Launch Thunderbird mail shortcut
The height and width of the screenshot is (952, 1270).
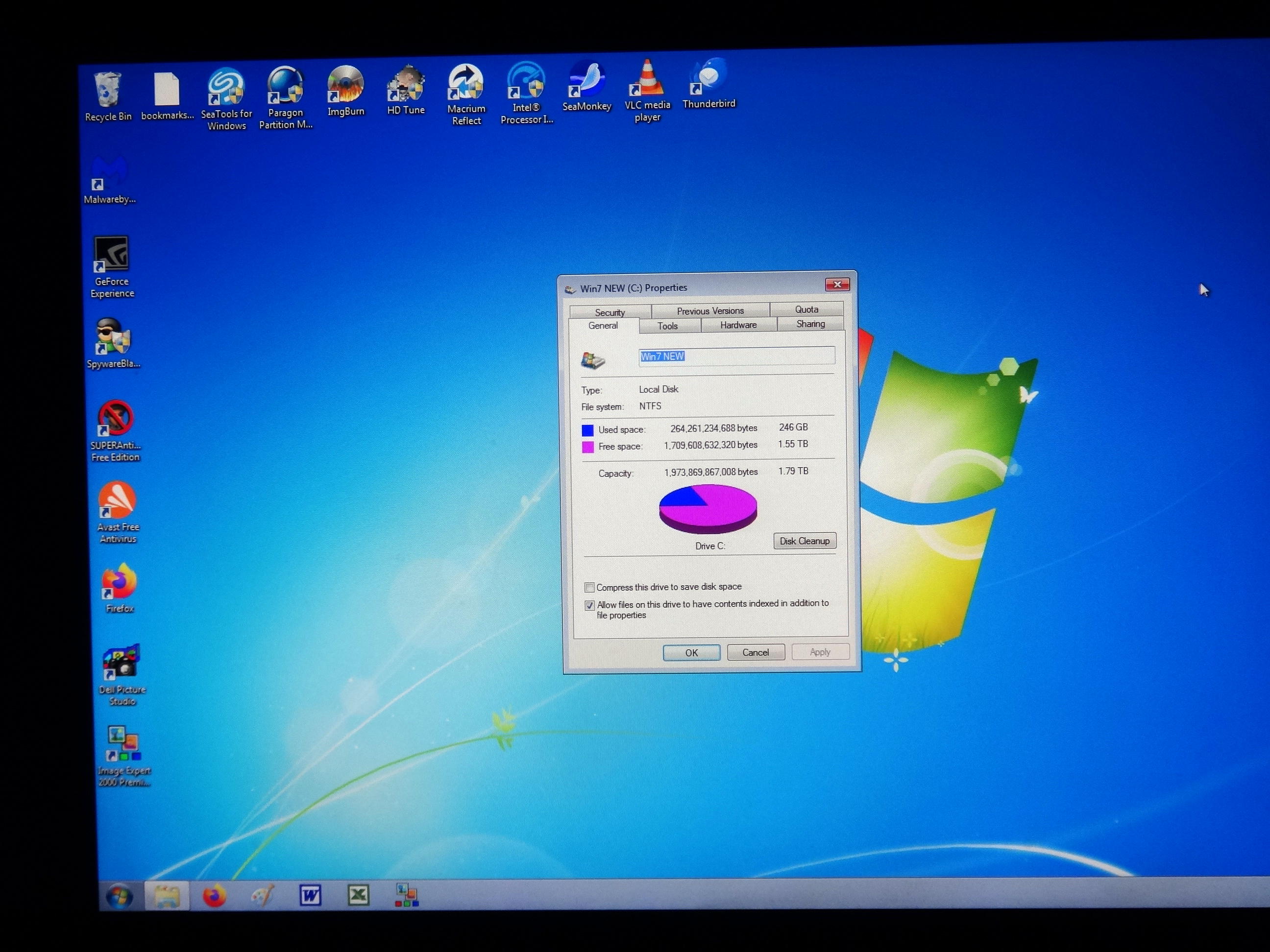click(x=708, y=84)
